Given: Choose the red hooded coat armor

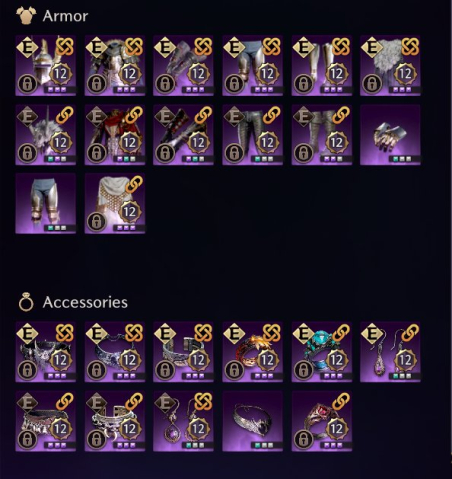Looking at the screenshot, I should click(x=115, y=135).
